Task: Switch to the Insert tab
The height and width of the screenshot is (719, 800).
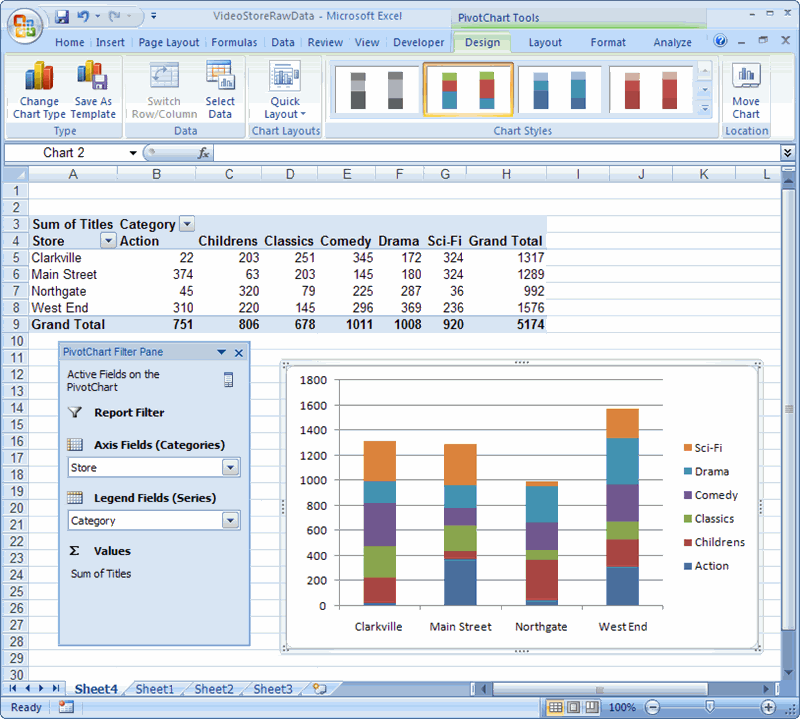Action: pos(110,42)
